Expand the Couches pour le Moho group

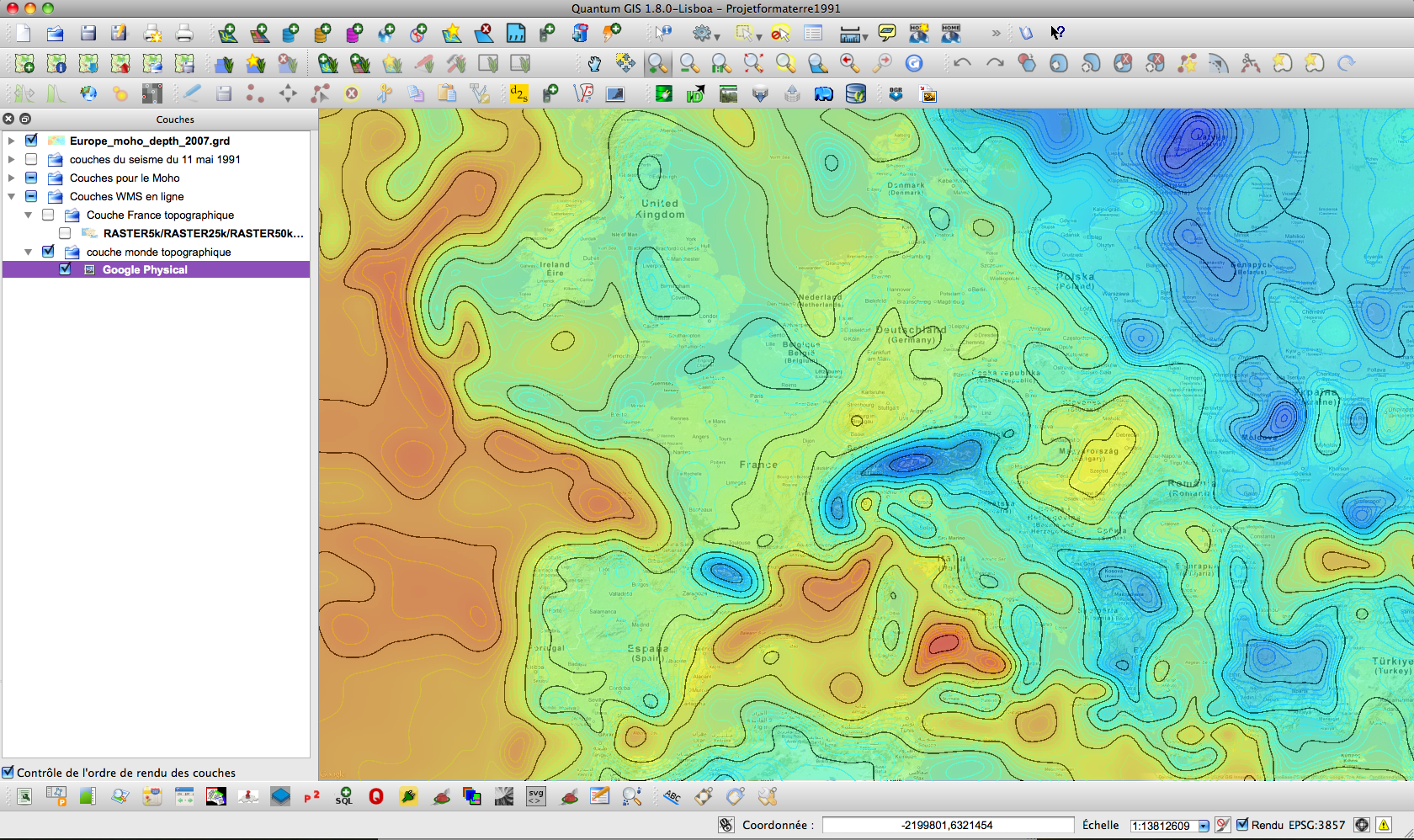(11, 178)
